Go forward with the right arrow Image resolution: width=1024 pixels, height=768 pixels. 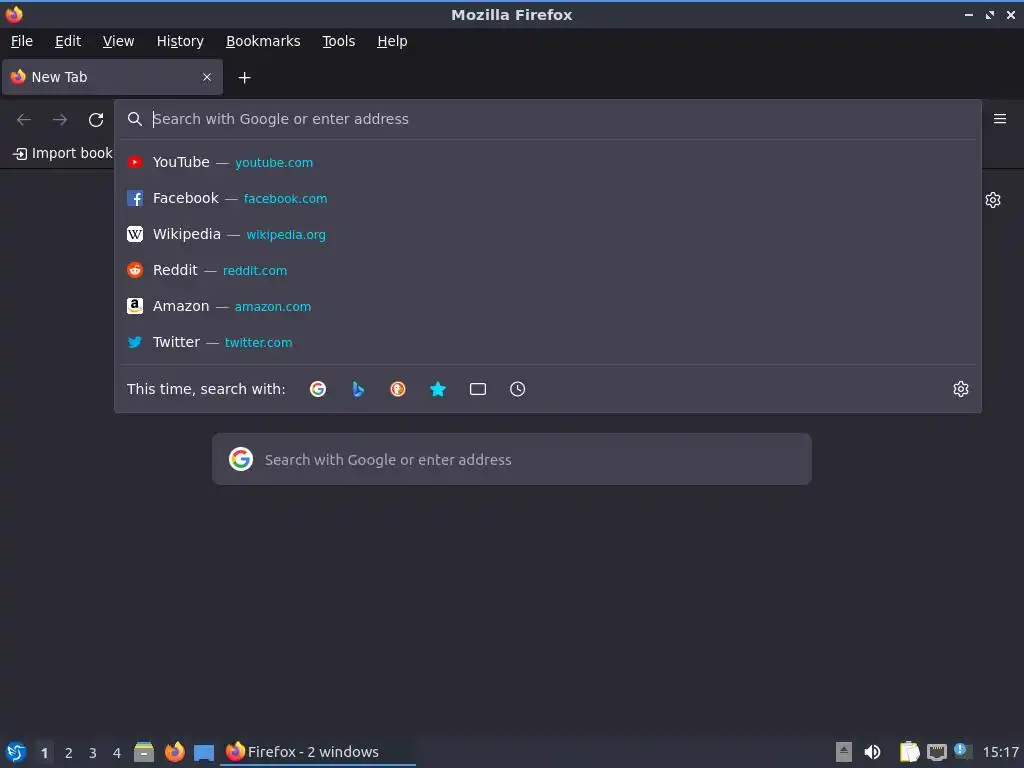tap(60, 120)
